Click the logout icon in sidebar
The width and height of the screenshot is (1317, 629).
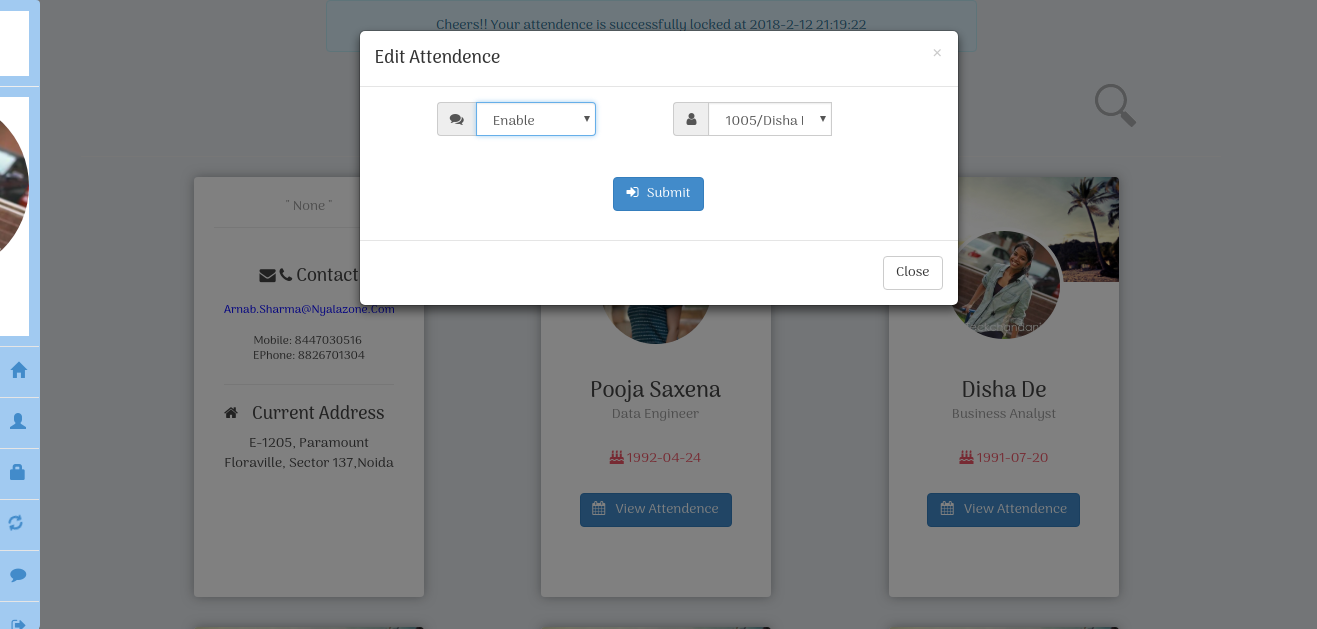point(18,624)
